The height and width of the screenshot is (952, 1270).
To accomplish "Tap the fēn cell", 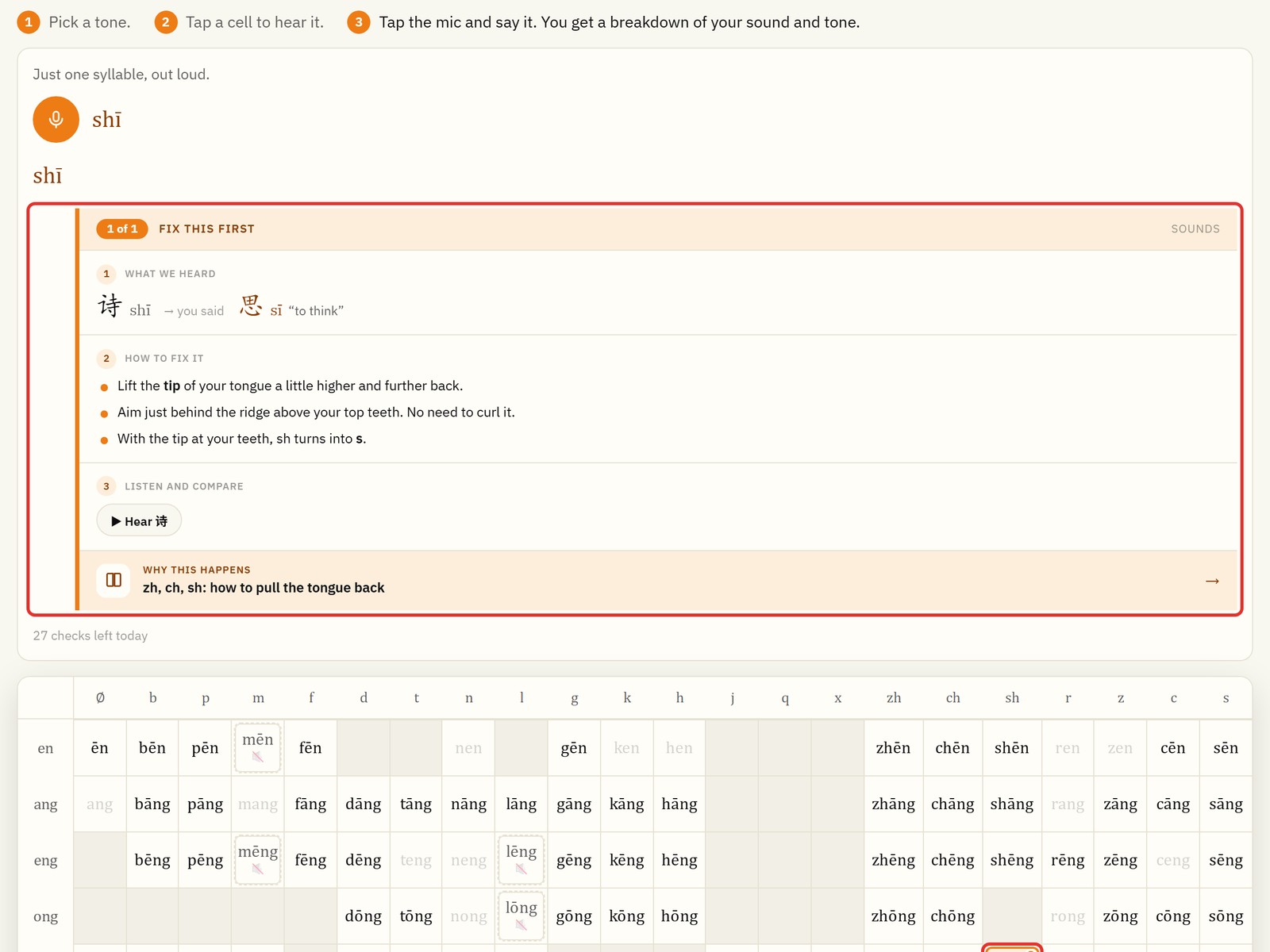I will [x=310, y=748].
